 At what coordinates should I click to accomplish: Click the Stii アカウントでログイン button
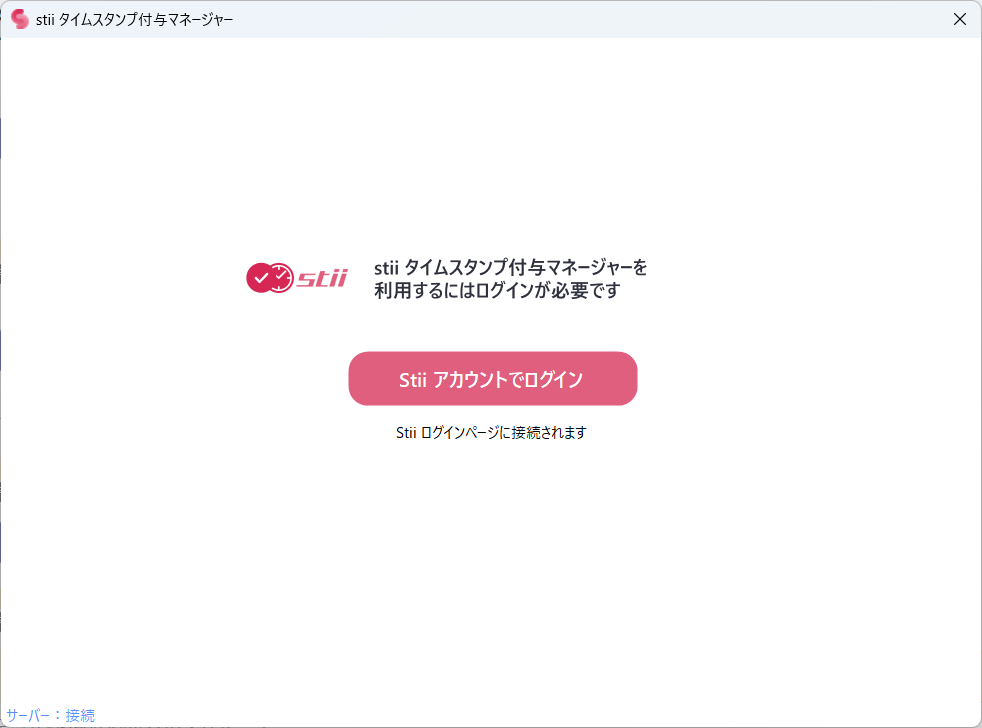tap(493, 378)
